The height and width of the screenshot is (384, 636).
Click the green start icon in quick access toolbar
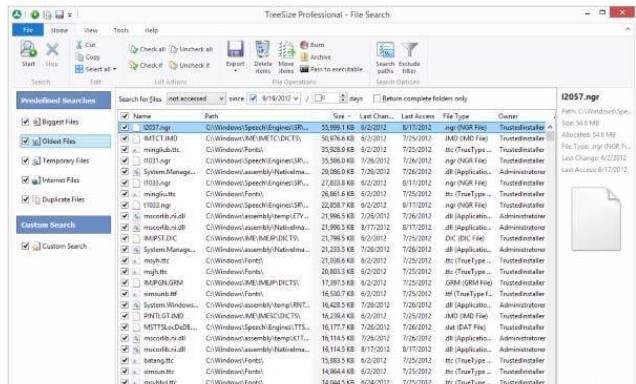pyautogui.click(x=35, y=15)
